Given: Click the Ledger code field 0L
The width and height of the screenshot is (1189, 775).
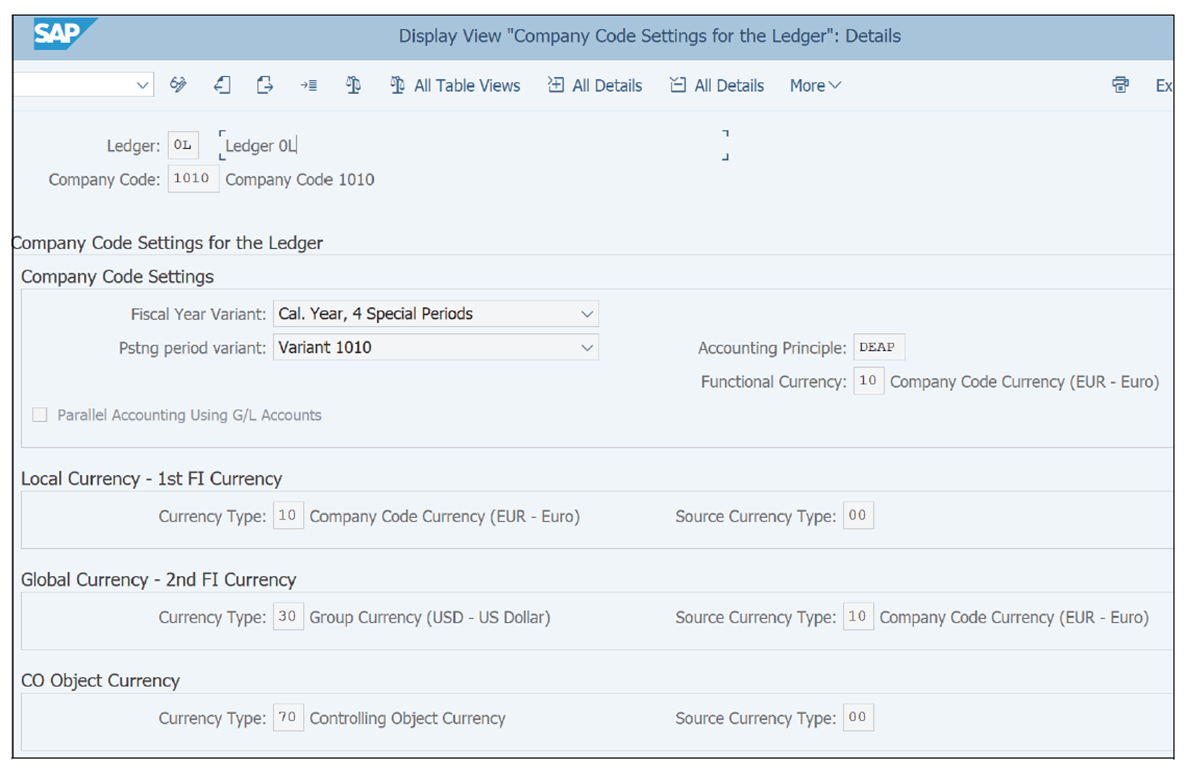Looking at the screenshot, I should point(183,145).
